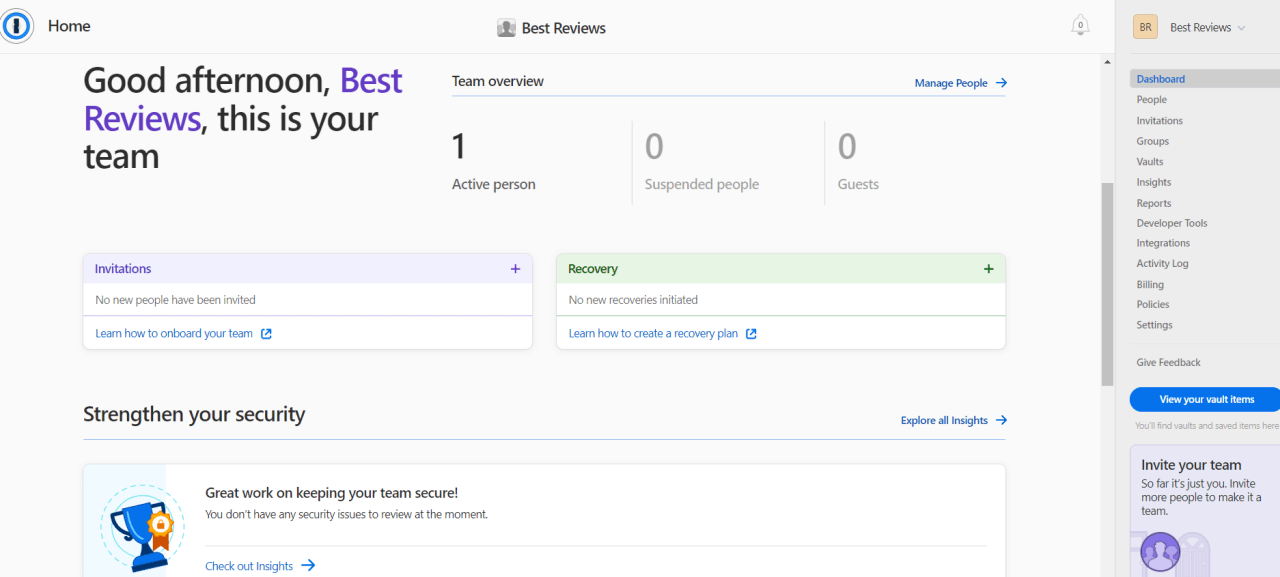
Task: Click the BR account avatar
Action: tap(1144, 26)
